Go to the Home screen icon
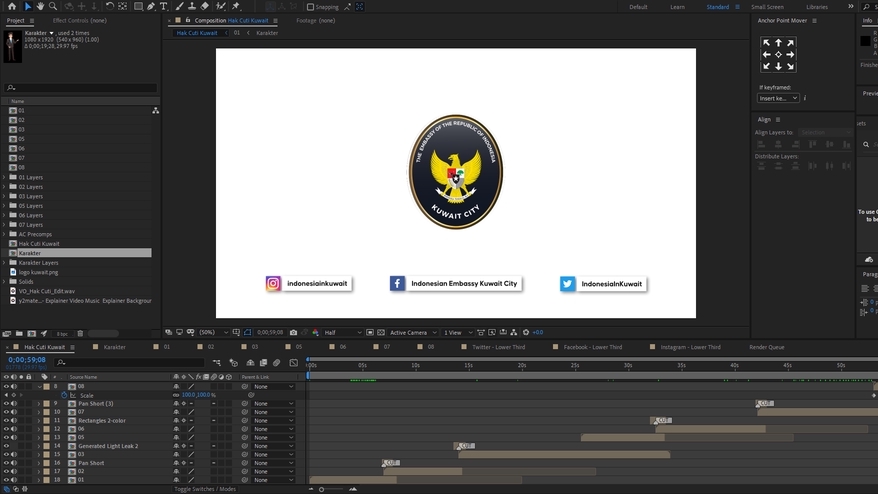Screen dimensions: 878x494 pyautogui.click(x=12, y=7)
